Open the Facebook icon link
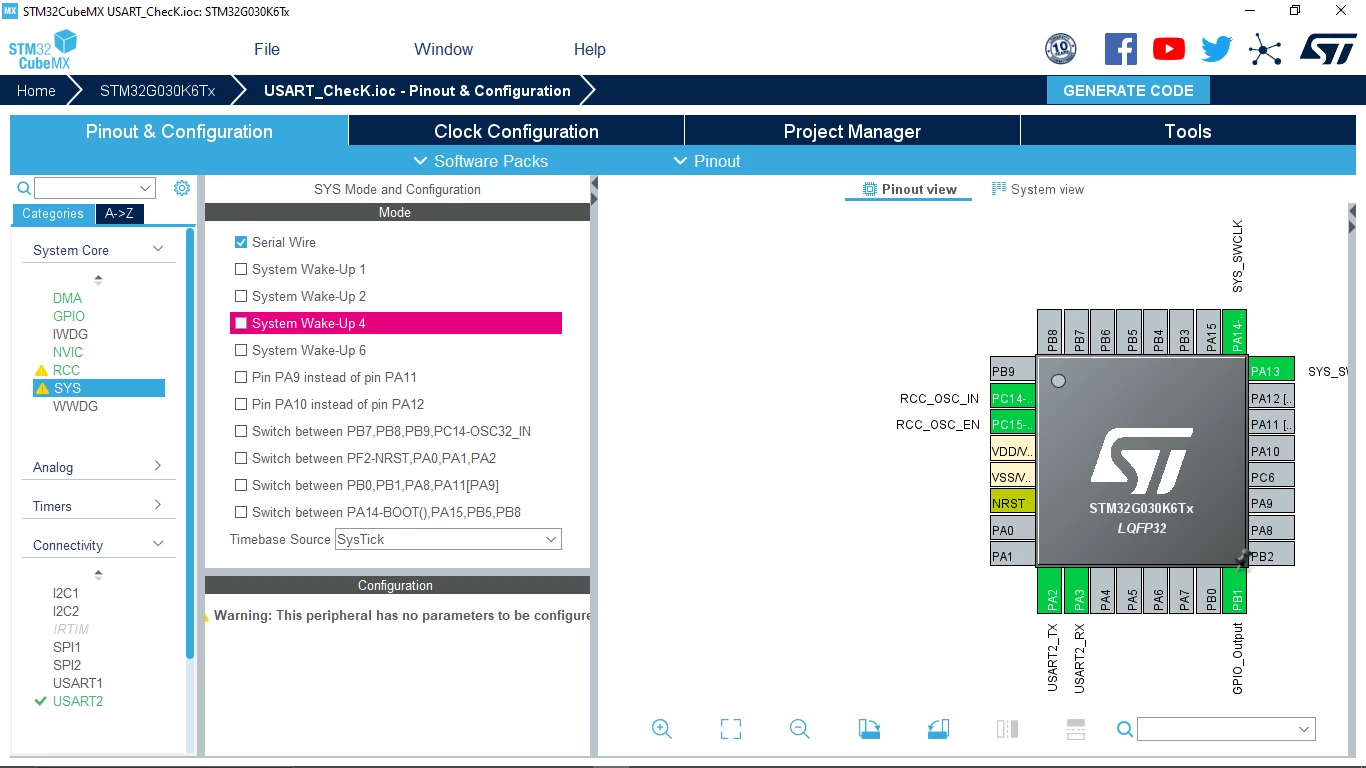Screen dimensions: 1366x768 pyautogui.click(x=1120, y=49)
